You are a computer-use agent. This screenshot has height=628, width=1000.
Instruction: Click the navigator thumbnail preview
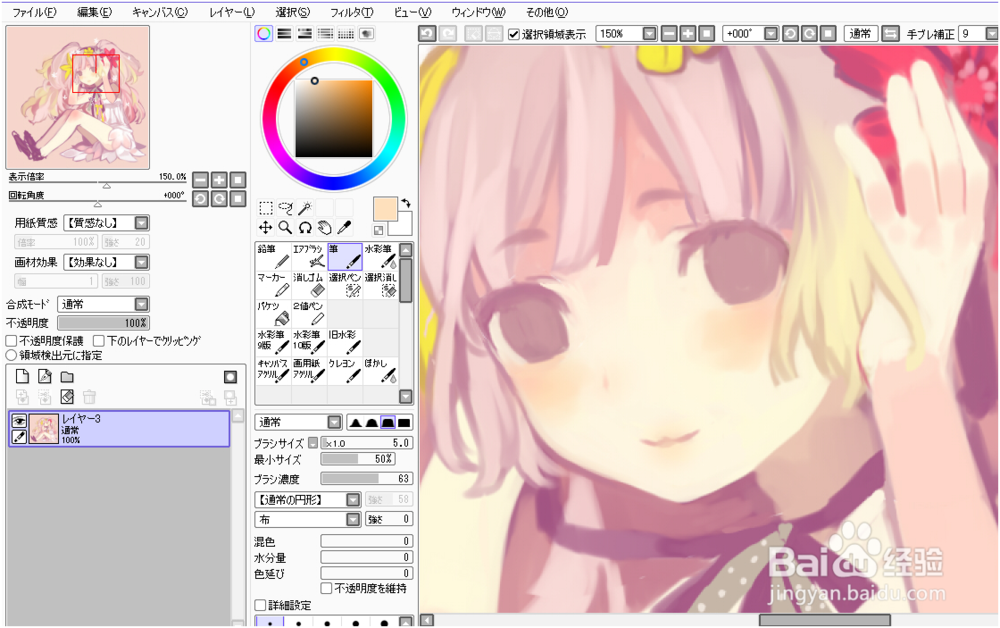point(78,98)
